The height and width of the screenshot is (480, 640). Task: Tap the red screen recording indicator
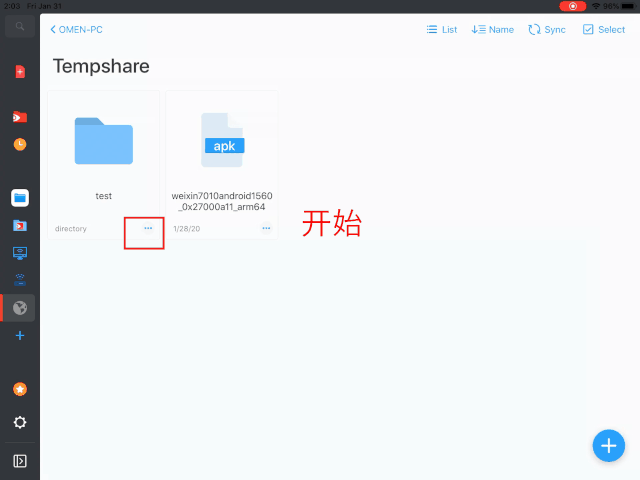(x=573, y=6)
